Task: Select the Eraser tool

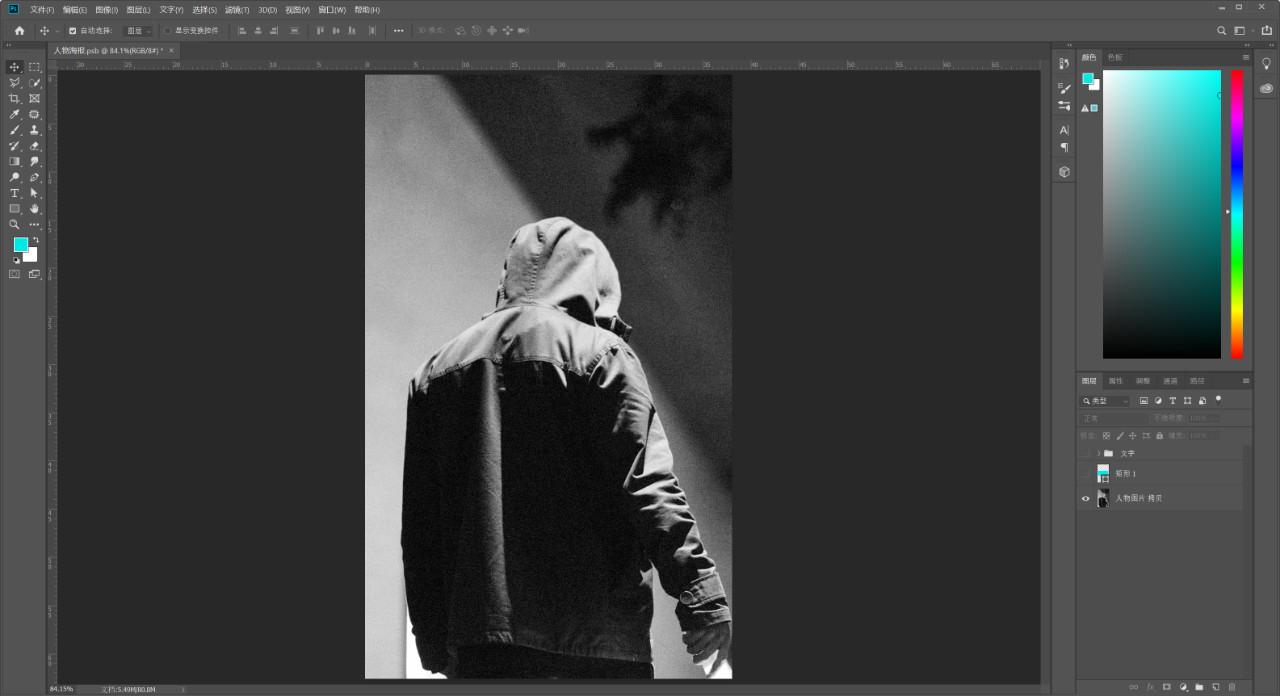Action: (34, 146)
